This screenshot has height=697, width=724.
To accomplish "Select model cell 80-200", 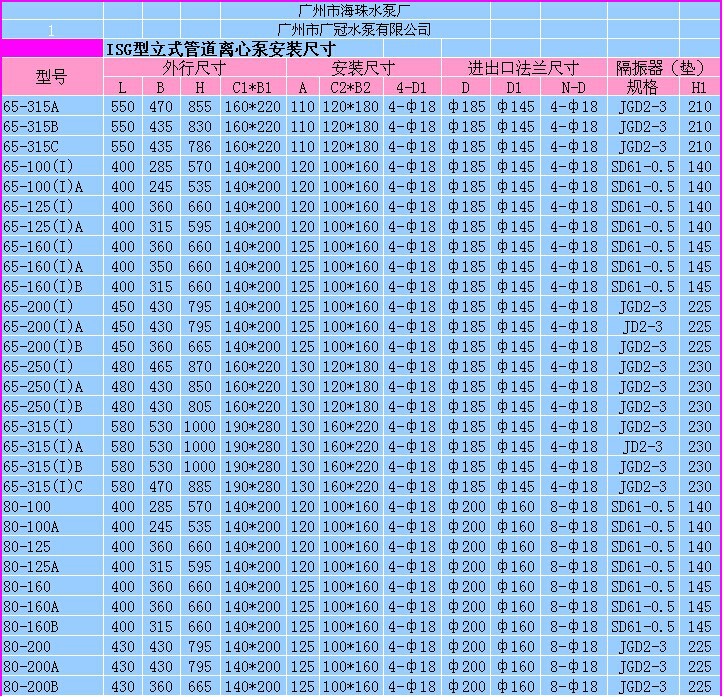I will pyautogui.click(x=52, y=647).
